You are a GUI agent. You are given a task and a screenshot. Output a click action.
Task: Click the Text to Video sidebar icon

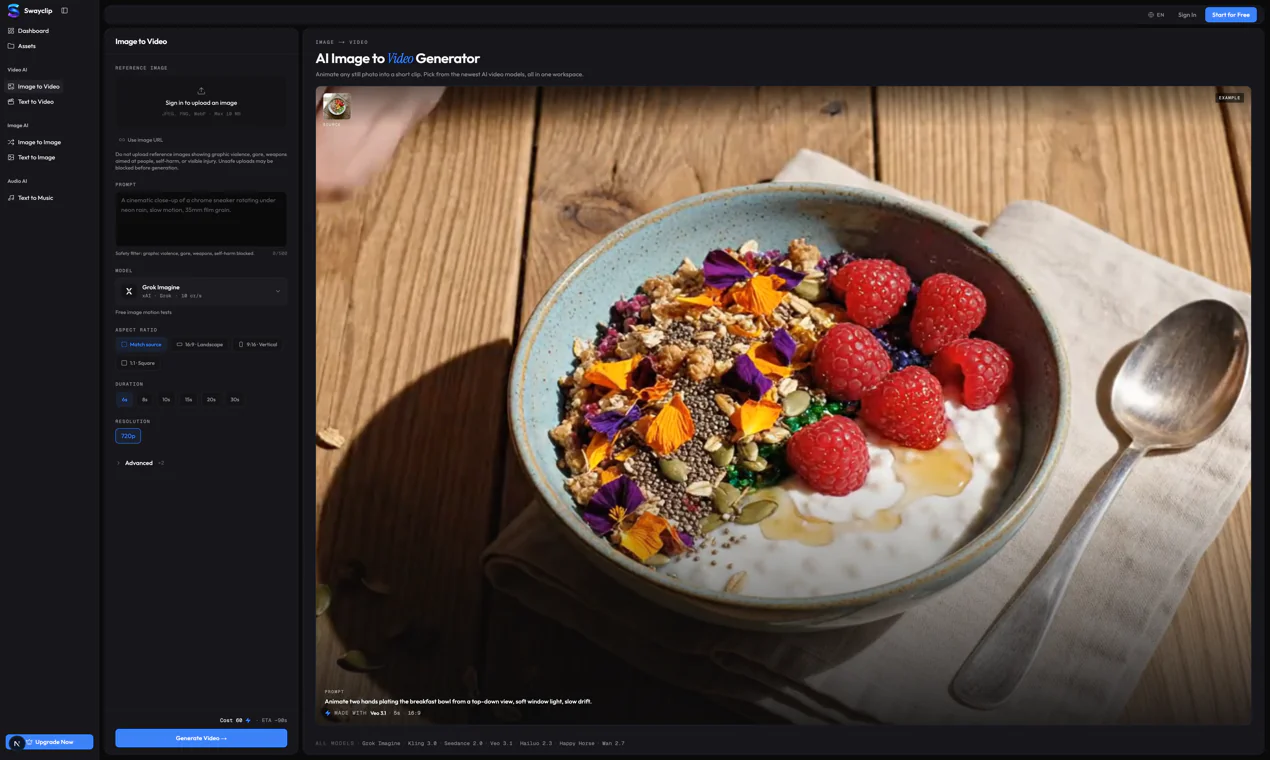(x=11, y=102)
